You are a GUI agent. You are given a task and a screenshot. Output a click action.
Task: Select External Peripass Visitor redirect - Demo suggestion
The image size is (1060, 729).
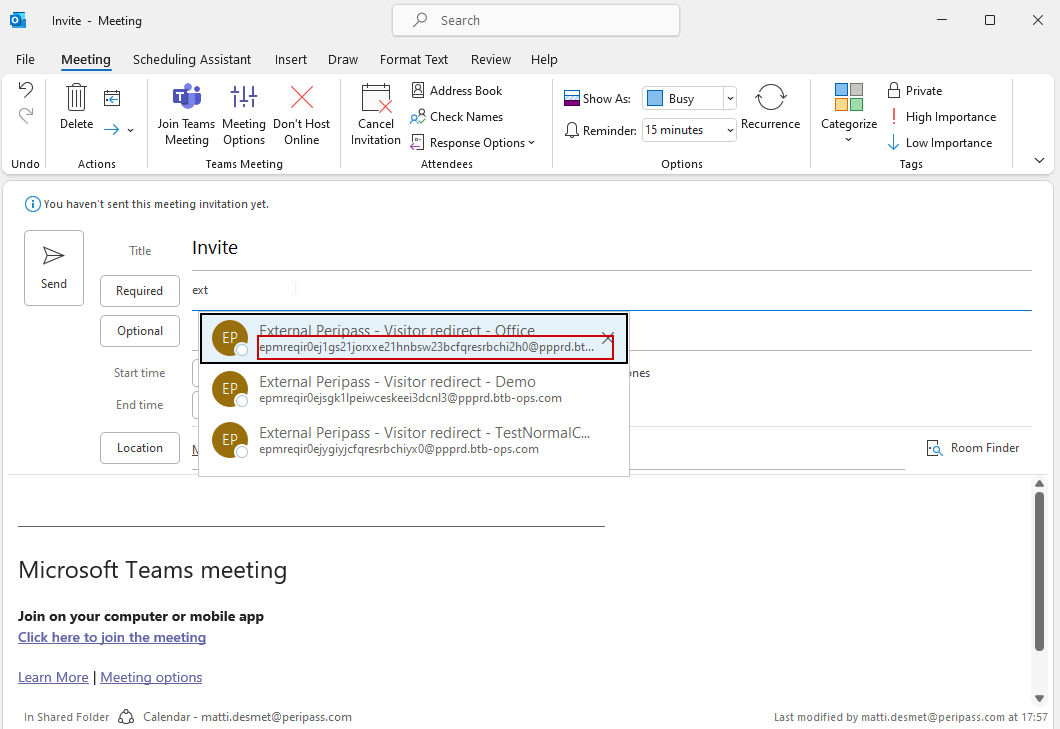pyautogui.click(x=414, y=389)
